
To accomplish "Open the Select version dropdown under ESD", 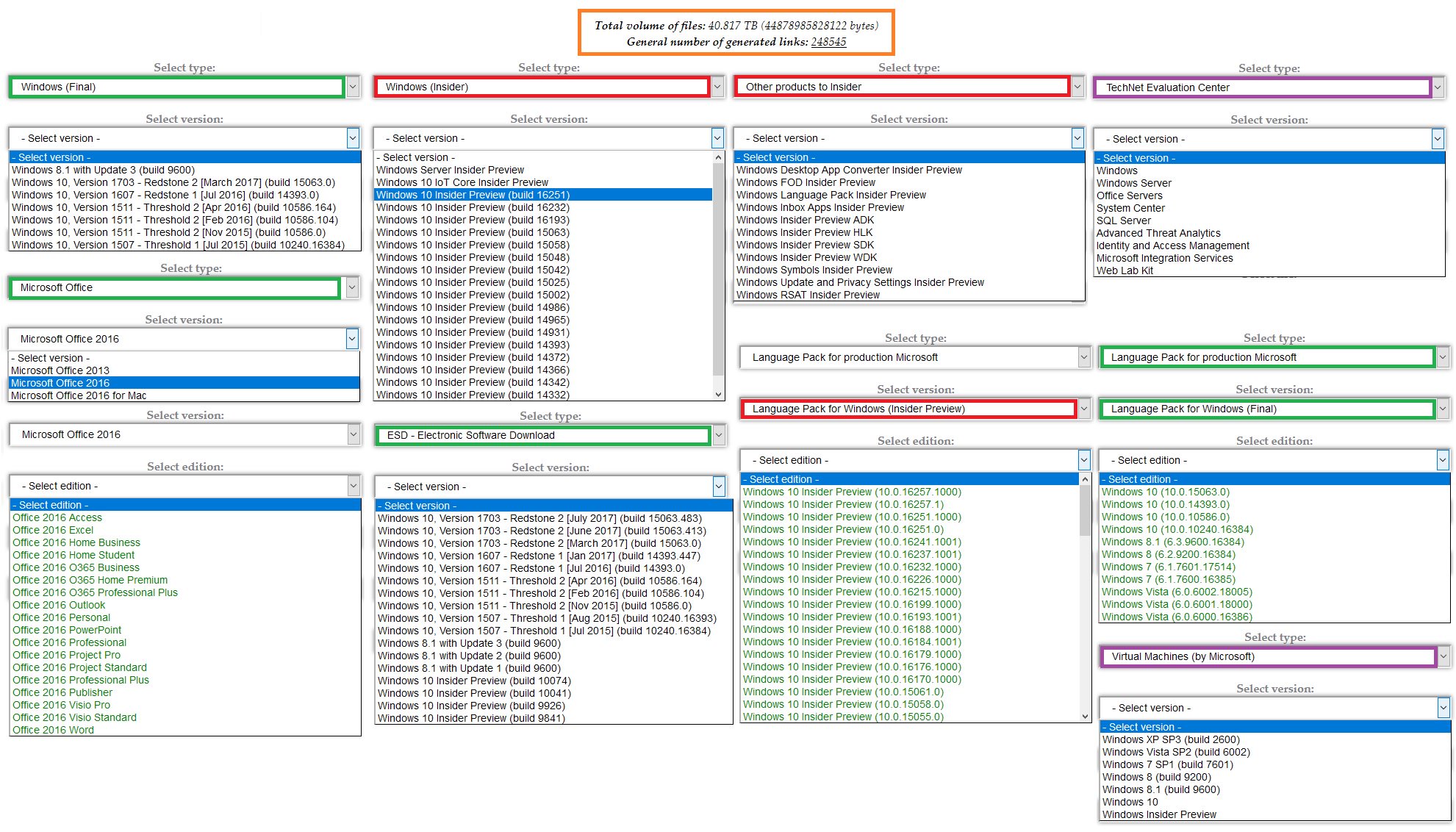I will pyautogui.click(x=551, y=487).
